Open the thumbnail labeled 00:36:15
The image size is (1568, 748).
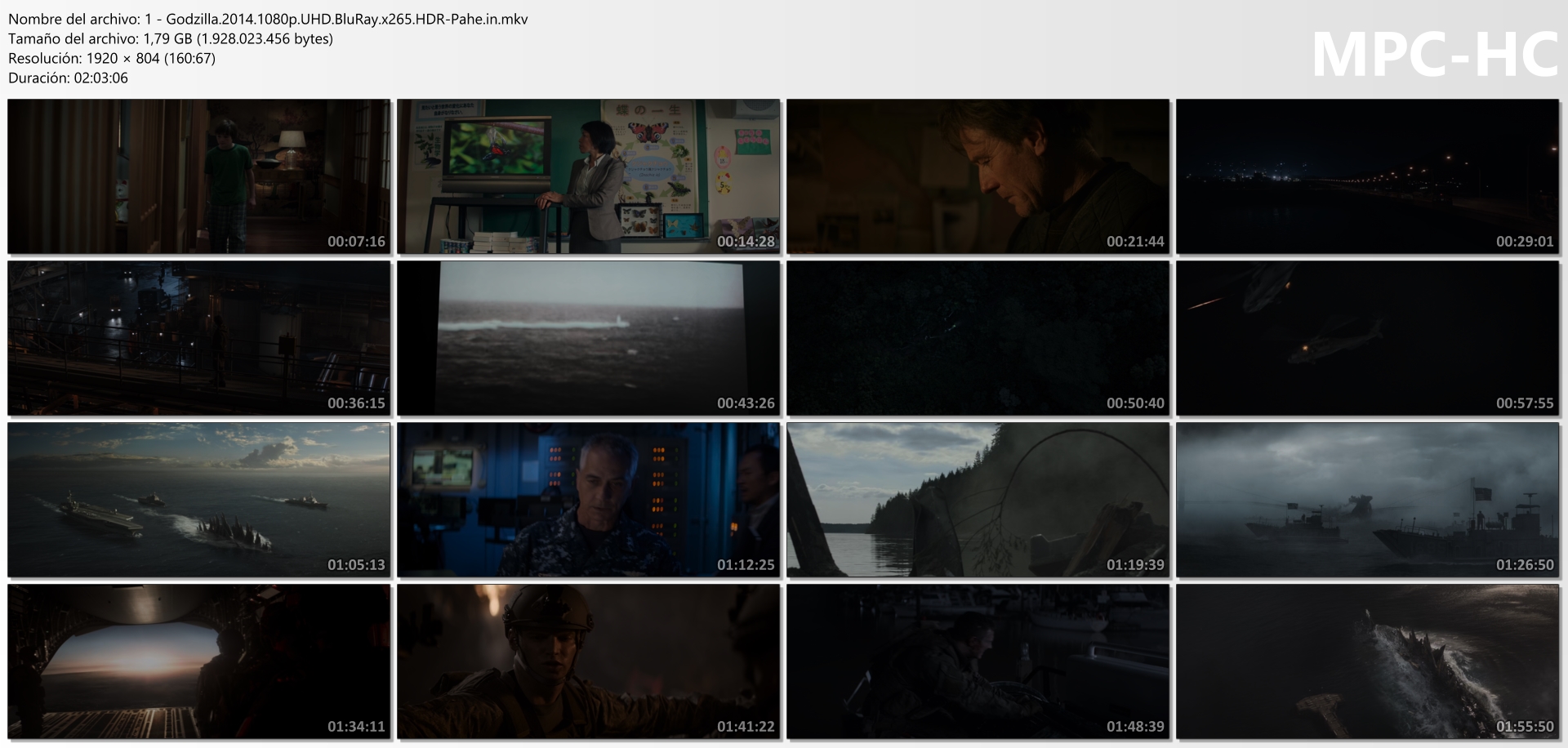(x=199, y=338)
